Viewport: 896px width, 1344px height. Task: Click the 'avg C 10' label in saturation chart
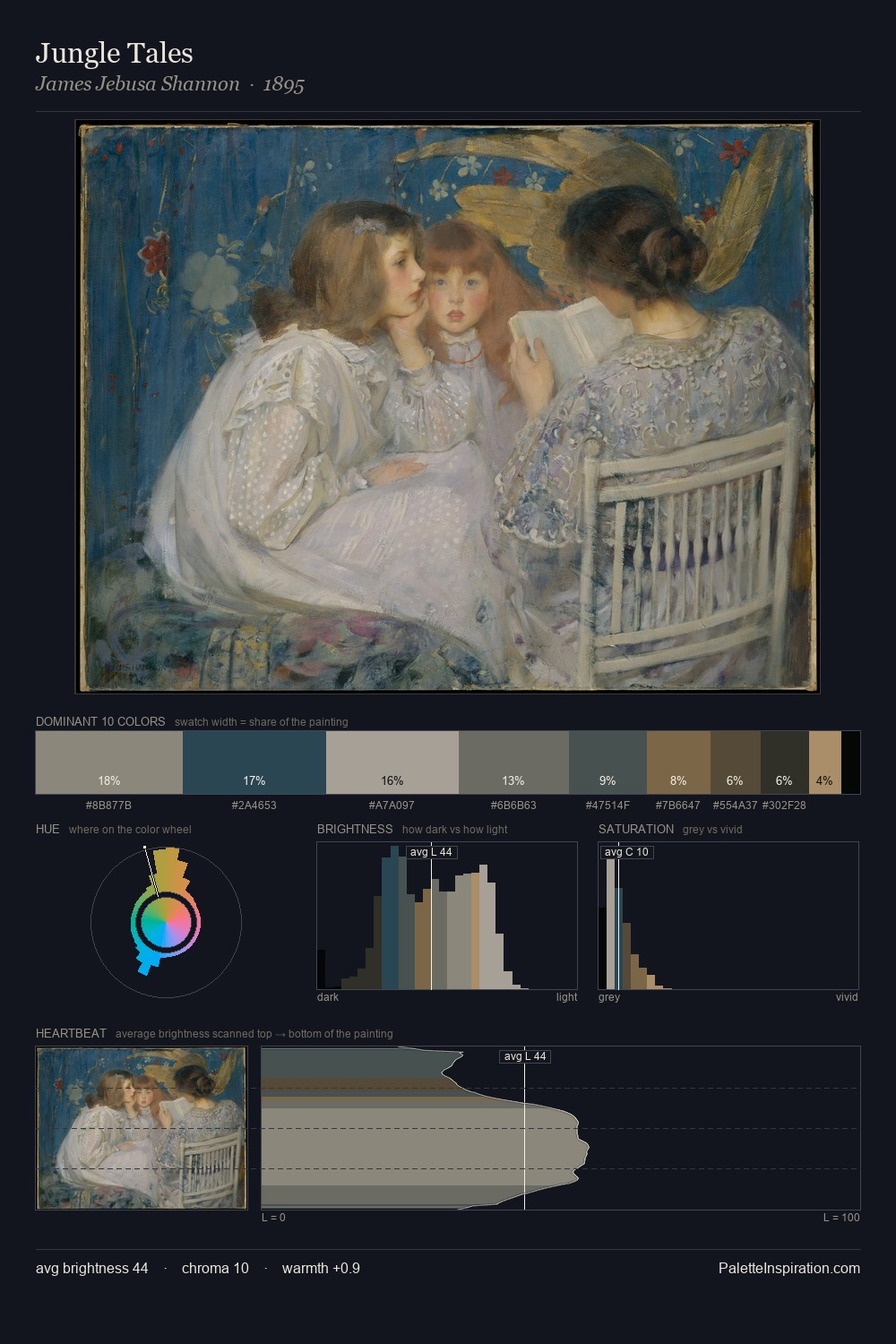coord(626,852)
